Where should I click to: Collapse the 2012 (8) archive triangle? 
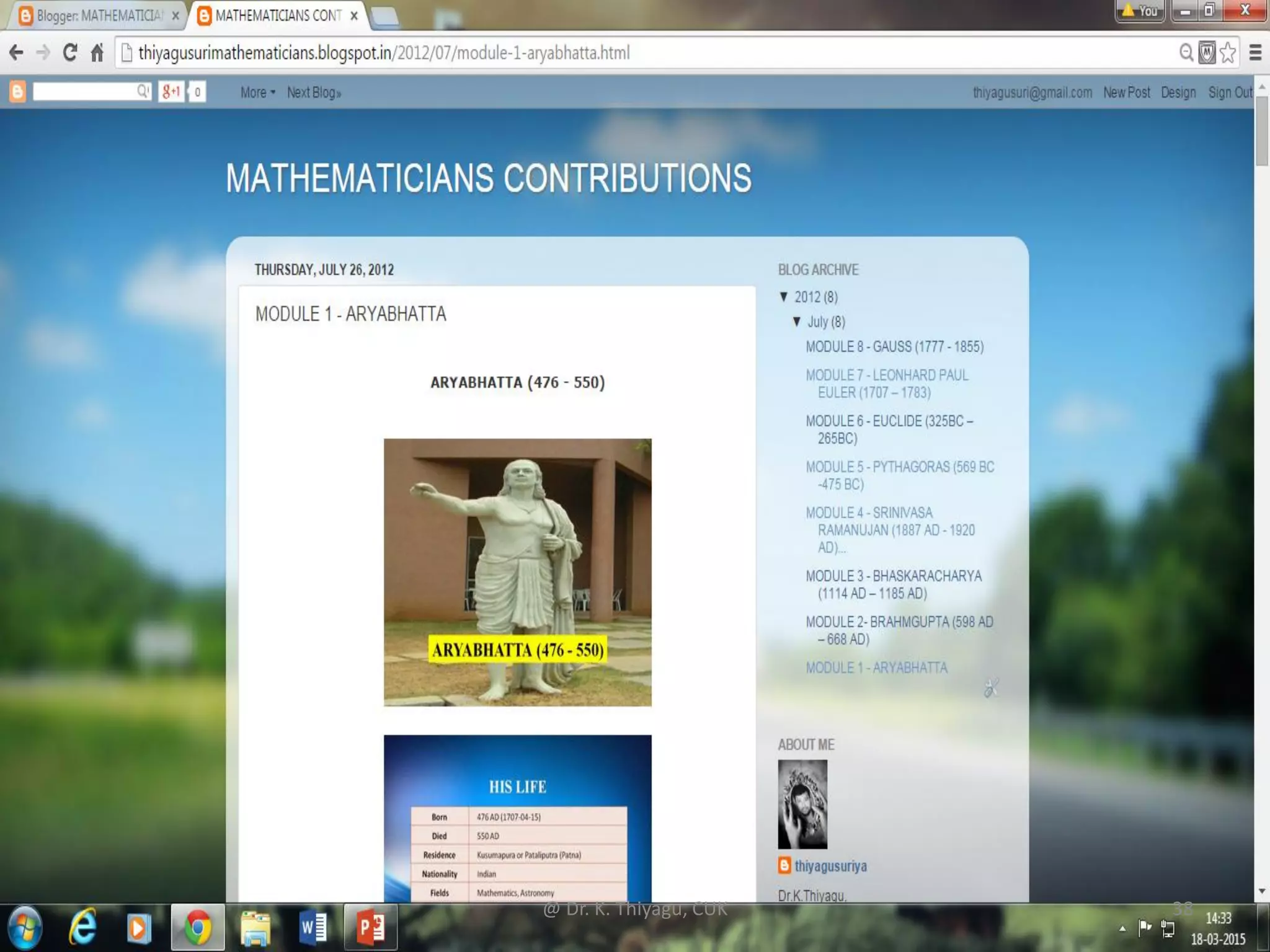(784, 297)
